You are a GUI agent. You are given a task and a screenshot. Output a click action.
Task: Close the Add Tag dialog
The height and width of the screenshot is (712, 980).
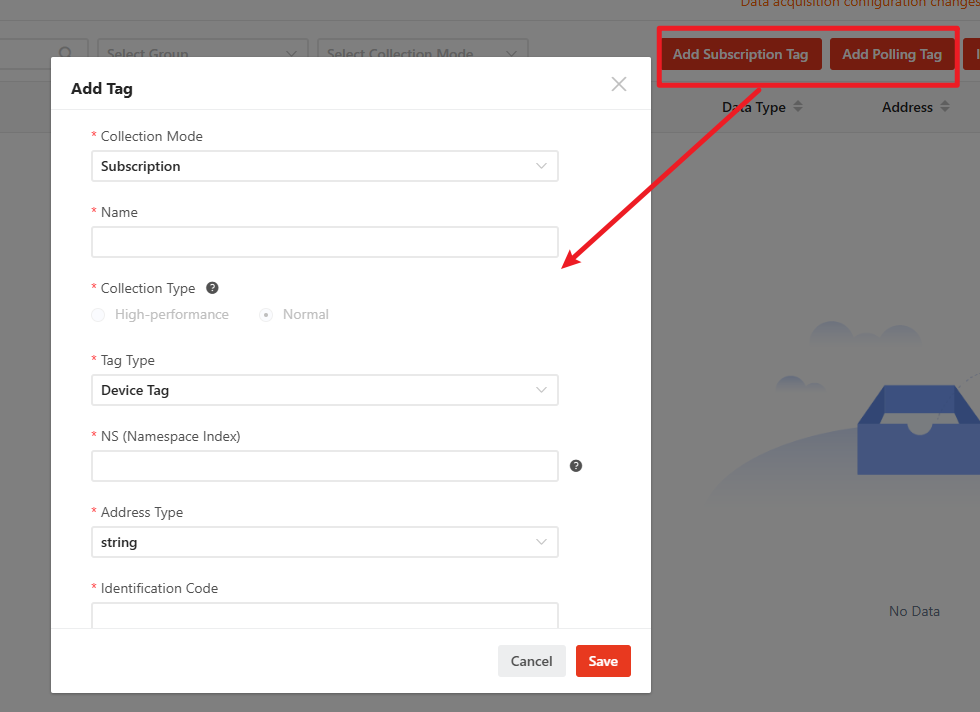(x=619, y=84)
